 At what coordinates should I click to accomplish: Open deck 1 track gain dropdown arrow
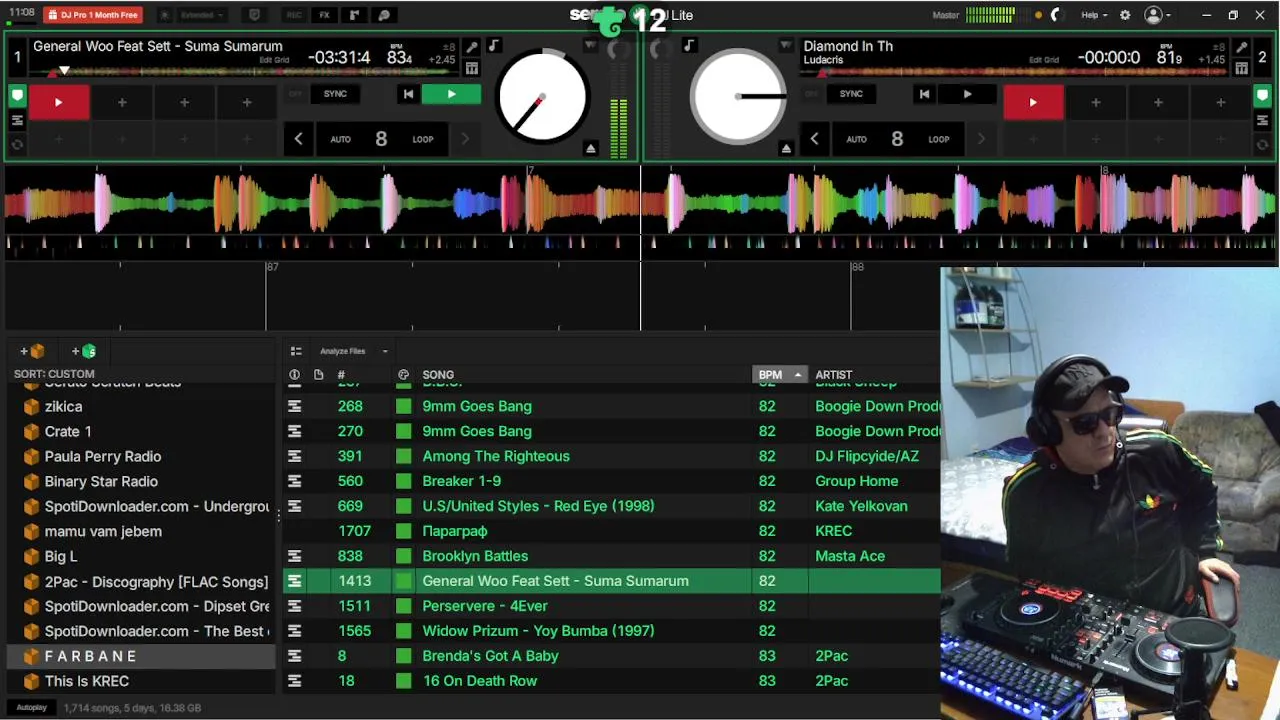(590, 46)
